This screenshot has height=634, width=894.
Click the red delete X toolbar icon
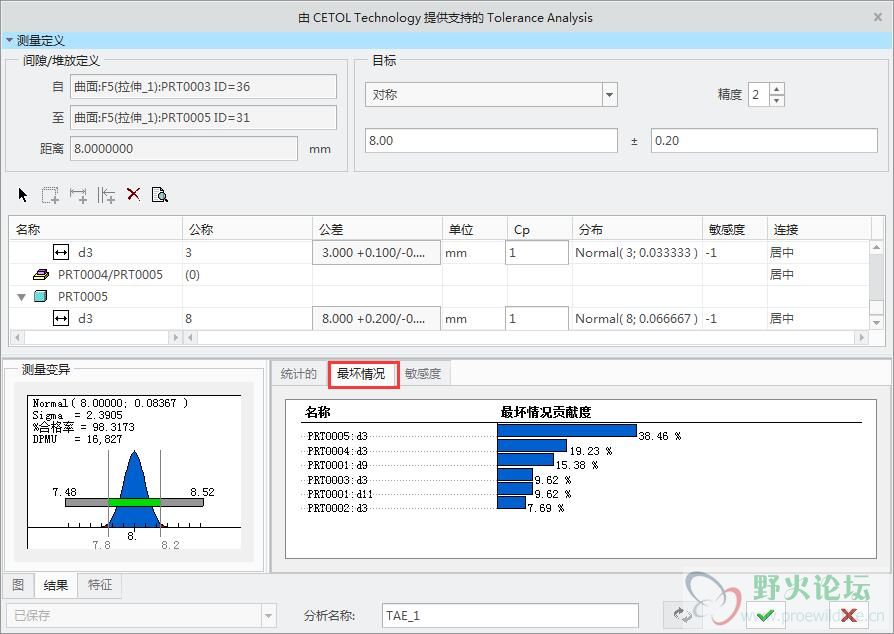point(133,194)
